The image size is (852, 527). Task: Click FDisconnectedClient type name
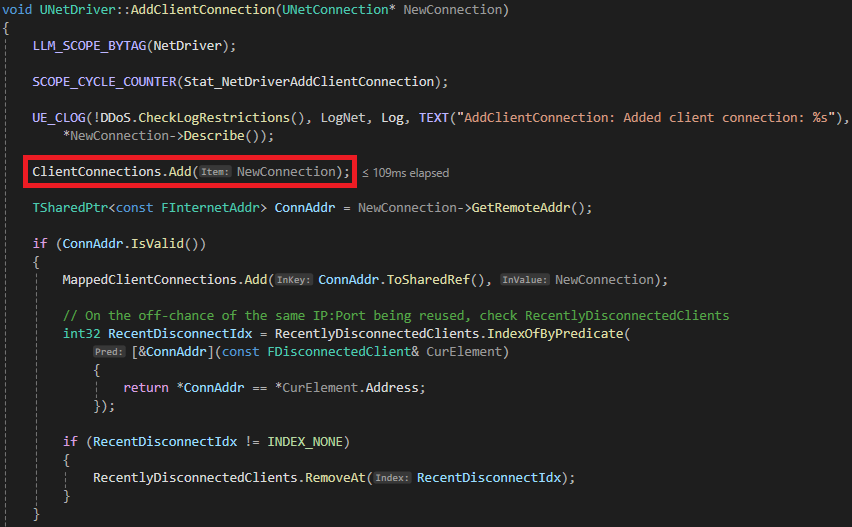click(339, 352)
